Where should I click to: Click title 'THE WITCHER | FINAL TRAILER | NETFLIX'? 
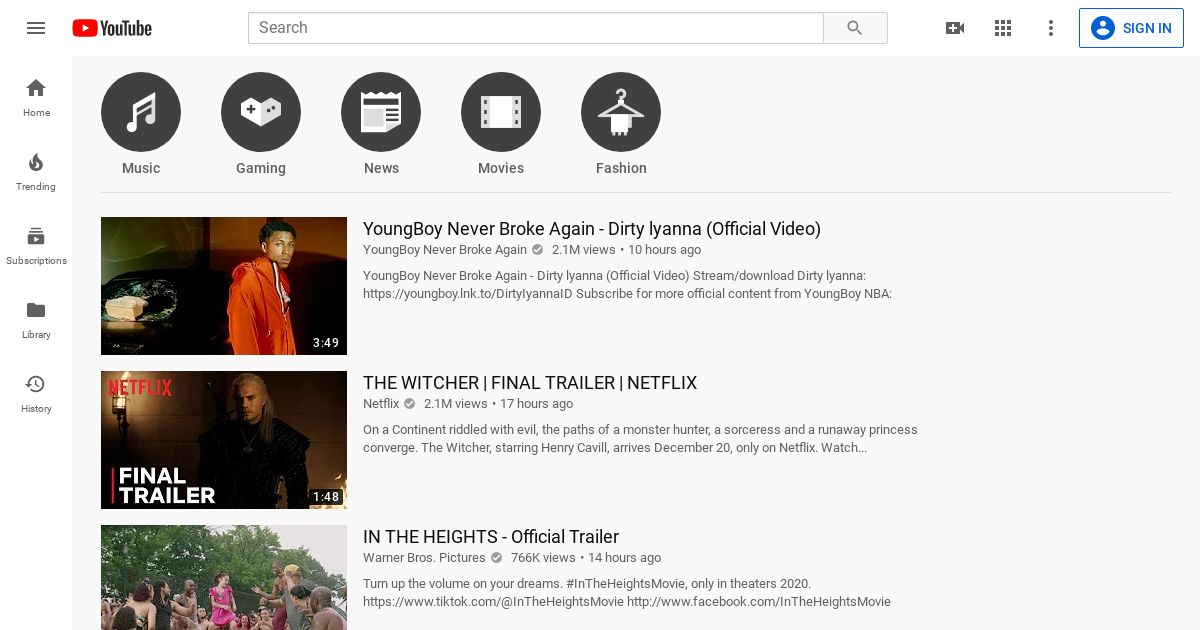point(530,383)
